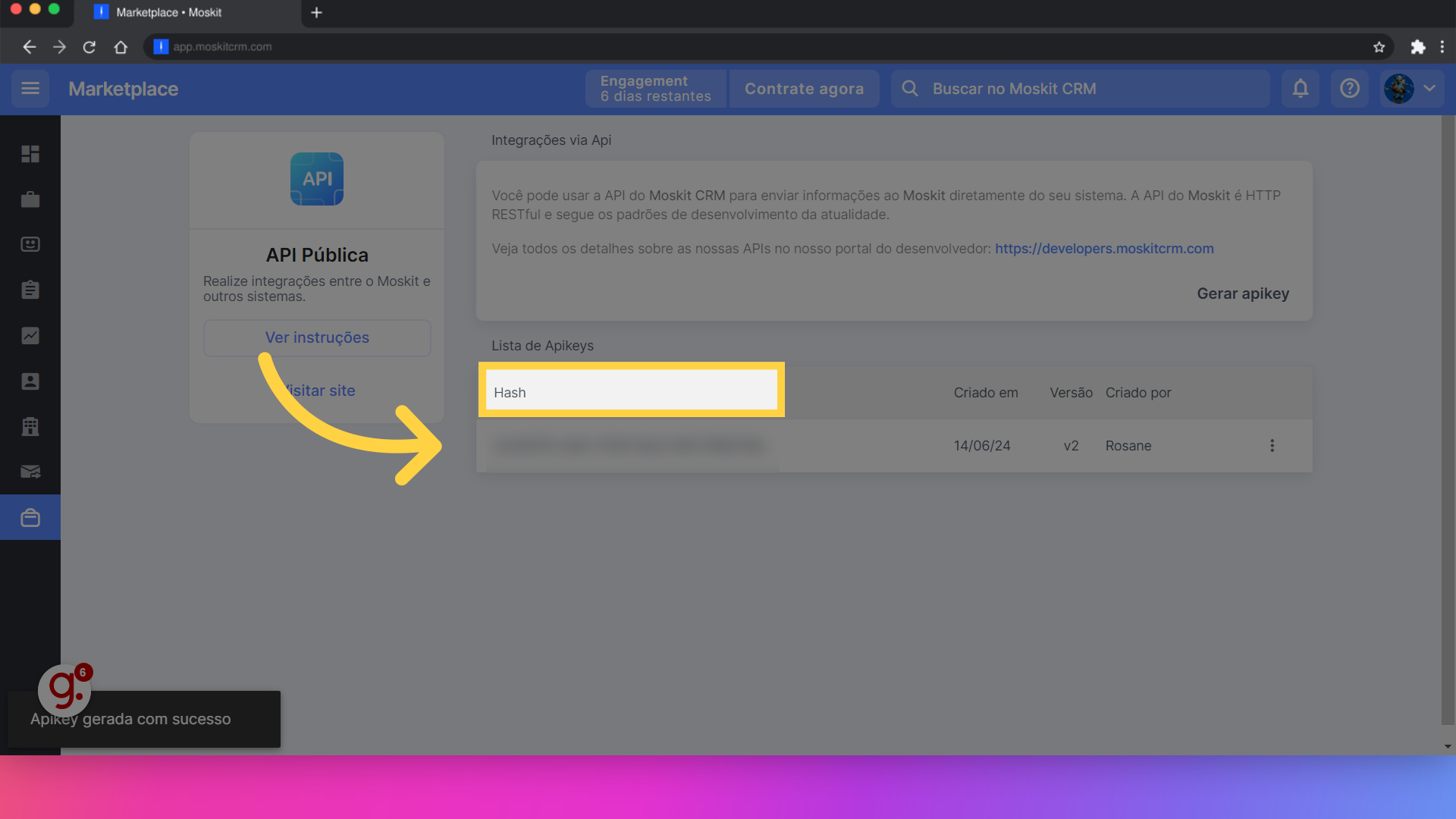Open the three-dot menu for Rosane's apikey
Image resolution: width=1456 pixels, height=819 pixels.
coord(1272,446)
